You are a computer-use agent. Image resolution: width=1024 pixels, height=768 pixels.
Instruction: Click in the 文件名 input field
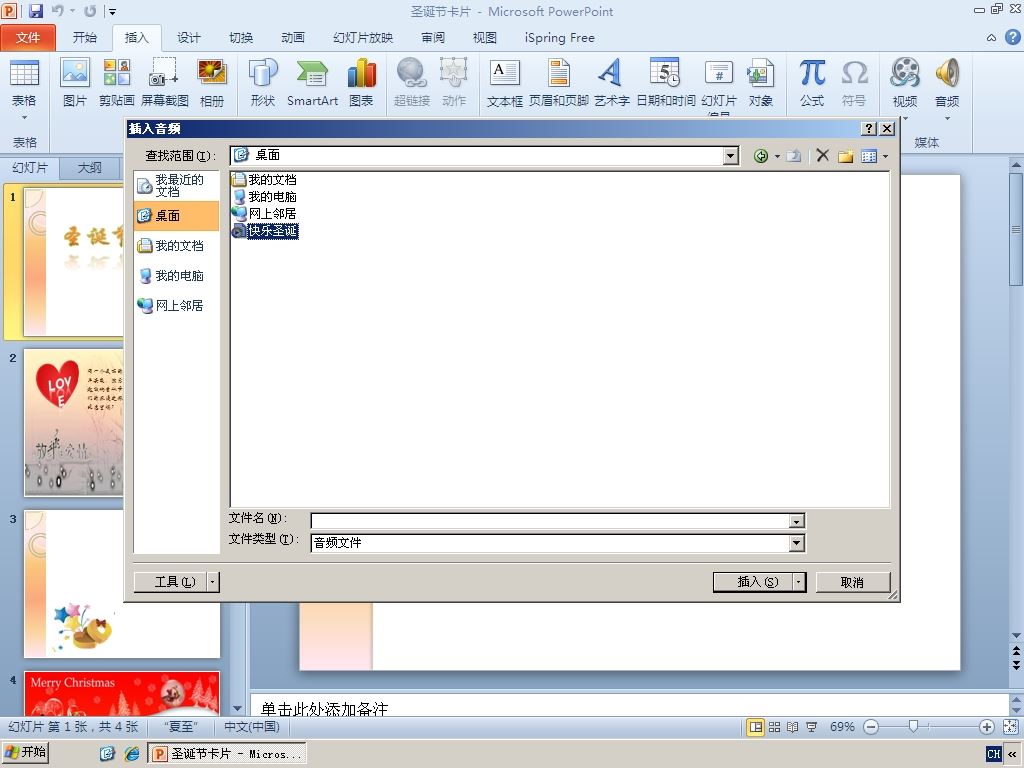pyautogui.click(x=550, y=521)
